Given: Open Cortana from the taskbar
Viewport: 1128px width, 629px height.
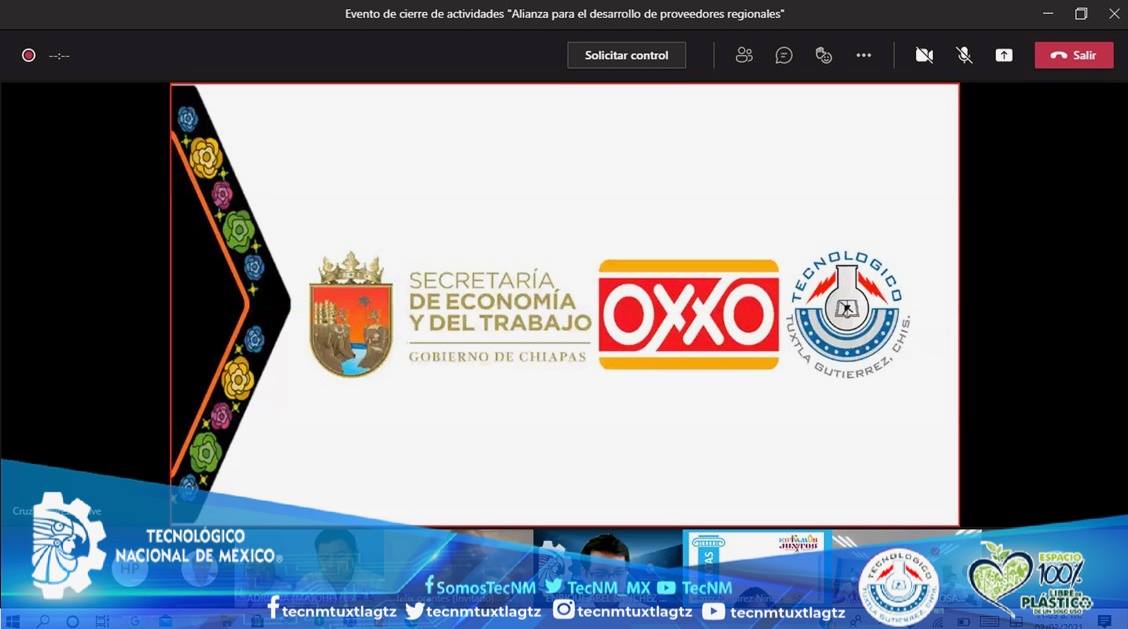Looking at the screenshot, I should (x=73, y=620).
